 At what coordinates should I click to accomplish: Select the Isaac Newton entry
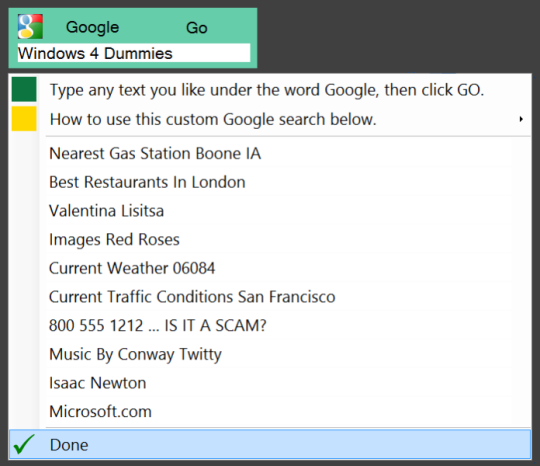point(270,383)
